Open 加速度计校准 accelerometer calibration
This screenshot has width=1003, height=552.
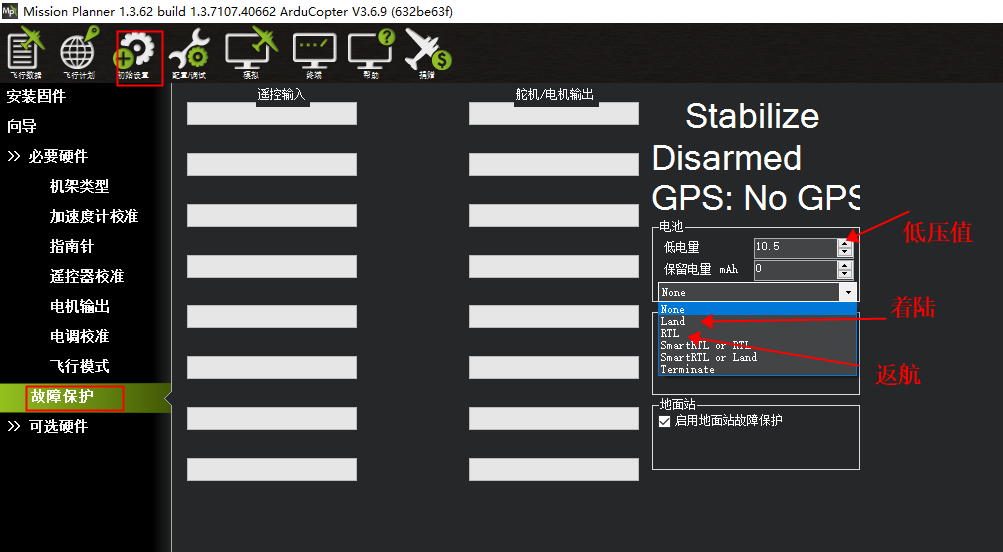coord(94,216)
